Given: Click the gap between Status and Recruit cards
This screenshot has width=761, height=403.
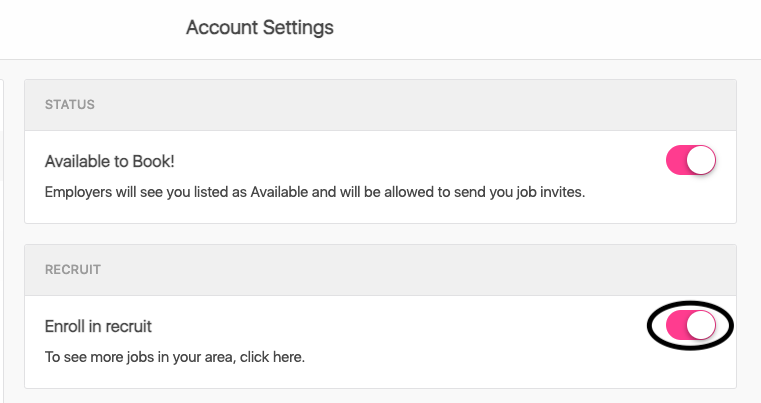Looking at the screenshot, I should coord(380,234).
